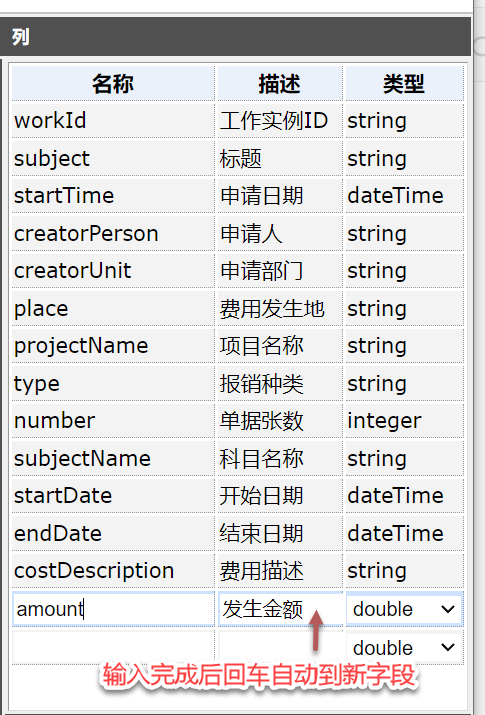
Task: Click the 名称 column header
Action: click(113, 83)
